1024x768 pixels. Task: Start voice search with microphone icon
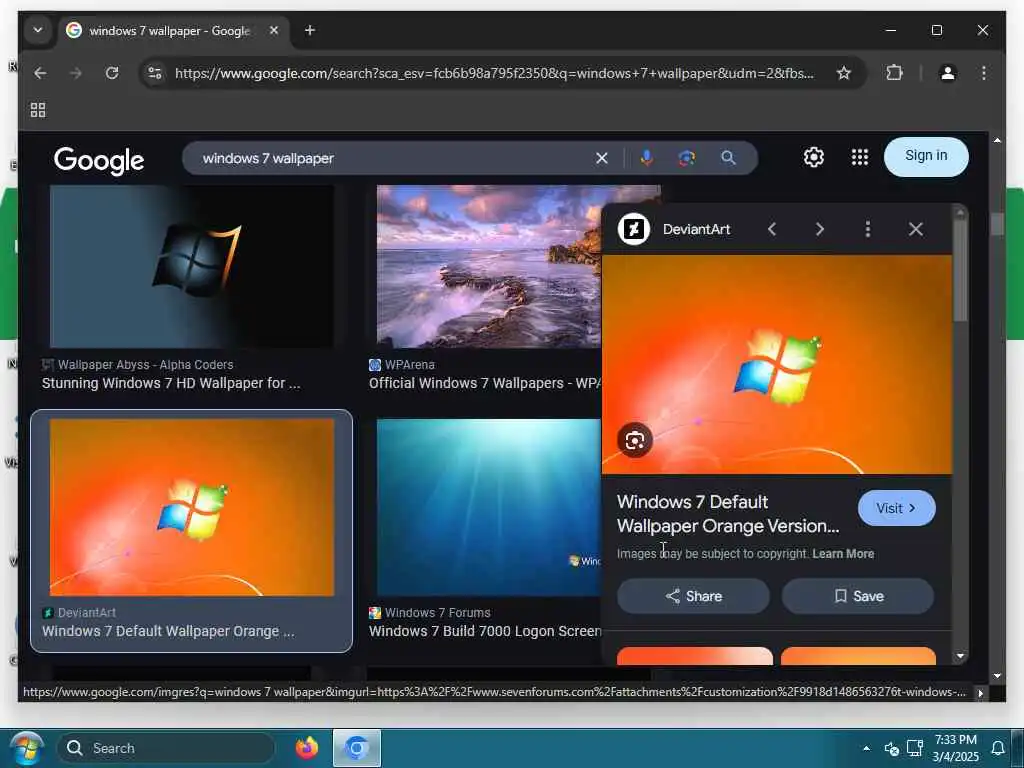(x=647, y=158)
